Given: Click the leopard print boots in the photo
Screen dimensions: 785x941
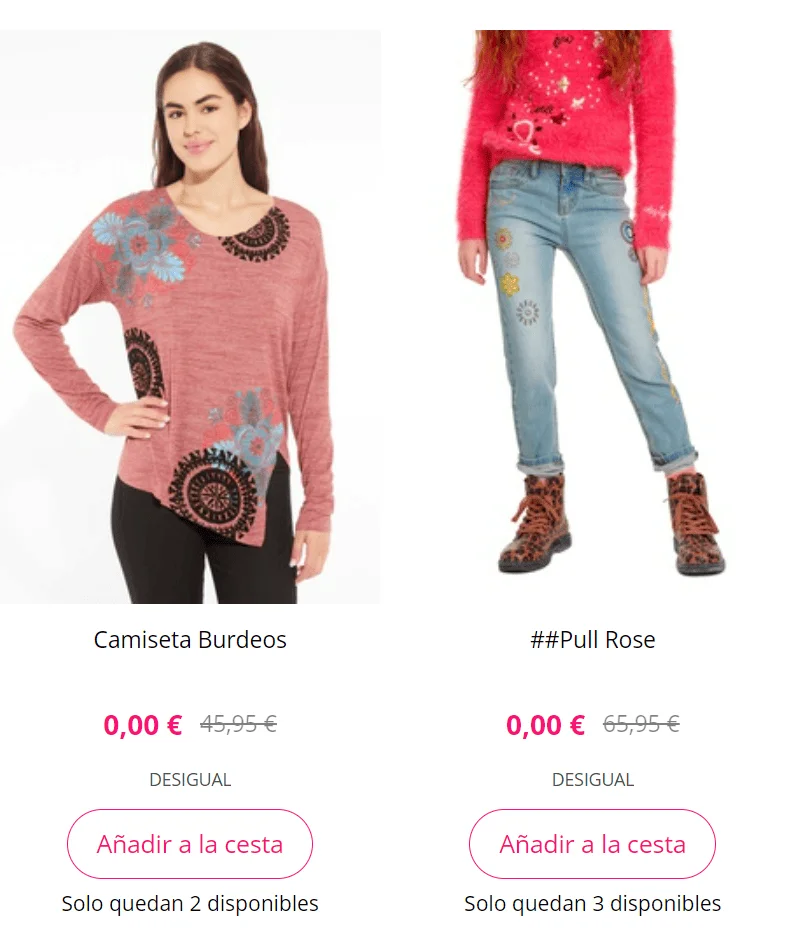Looking at the screenshot, I should click(x=611, y=522).
